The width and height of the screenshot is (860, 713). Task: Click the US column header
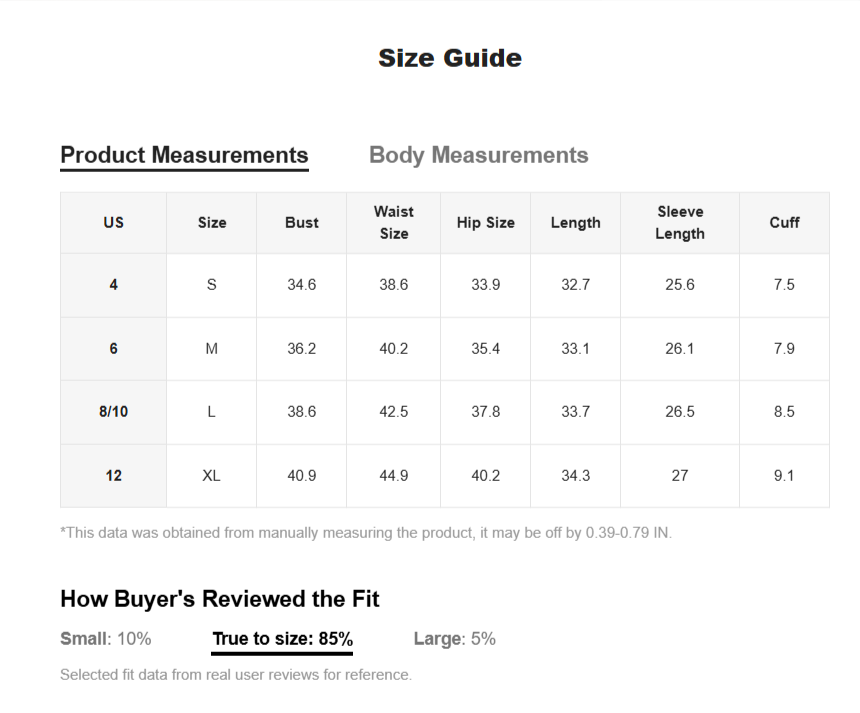114,223
